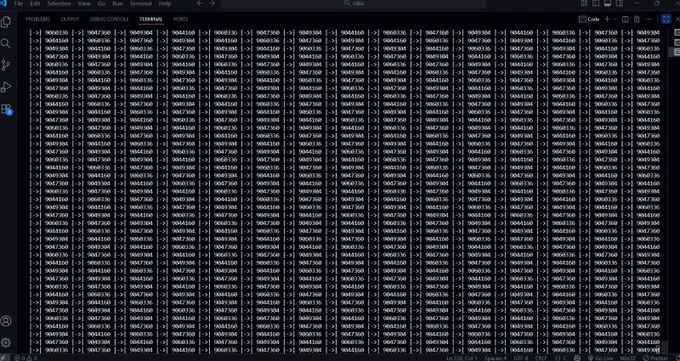Click the VS Code logo icon
The image size is (680, 361).
pyautogui.click(x=3, y=3)
